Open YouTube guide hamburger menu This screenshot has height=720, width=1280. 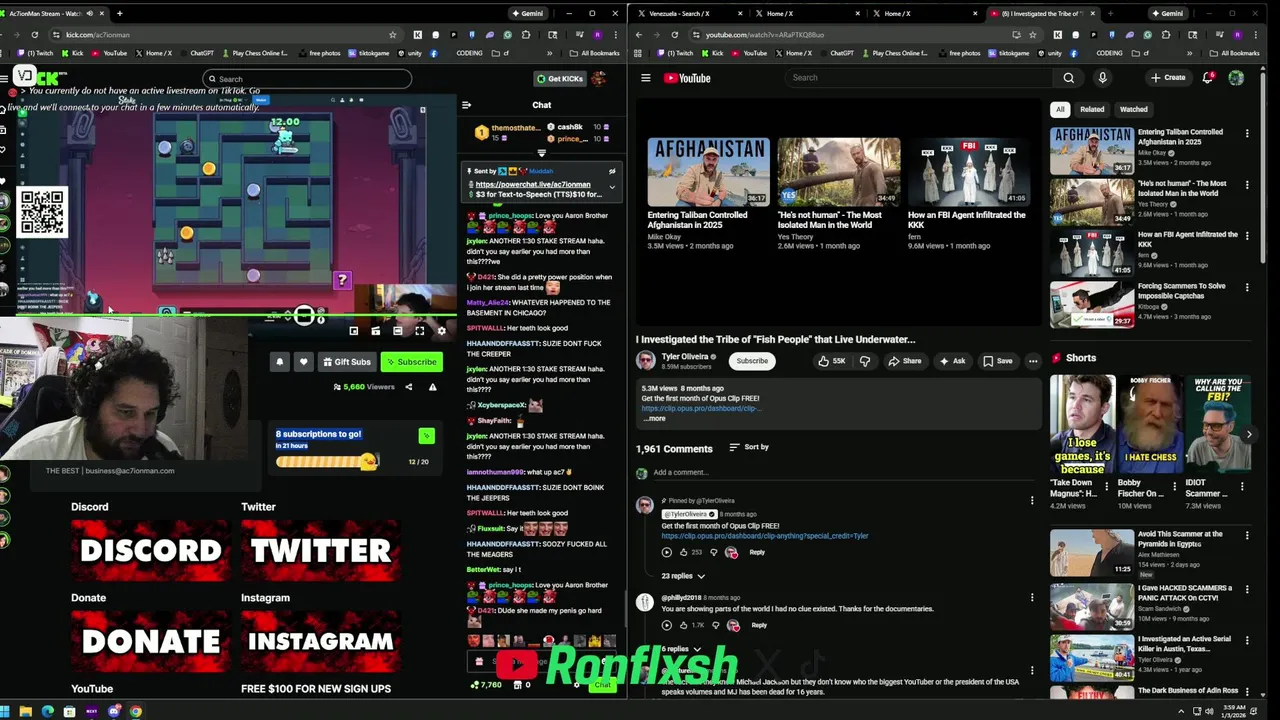[646, 78]
